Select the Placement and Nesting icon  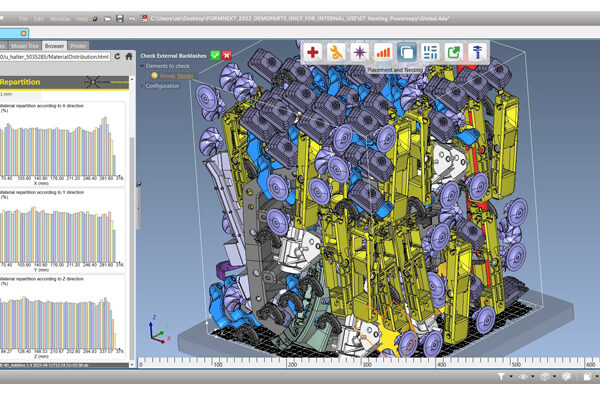point(406,52)
